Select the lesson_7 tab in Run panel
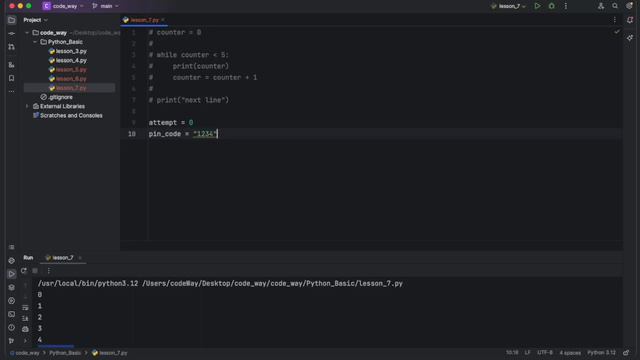This screenshot has width=640, height=360. (x=62, y=258)
